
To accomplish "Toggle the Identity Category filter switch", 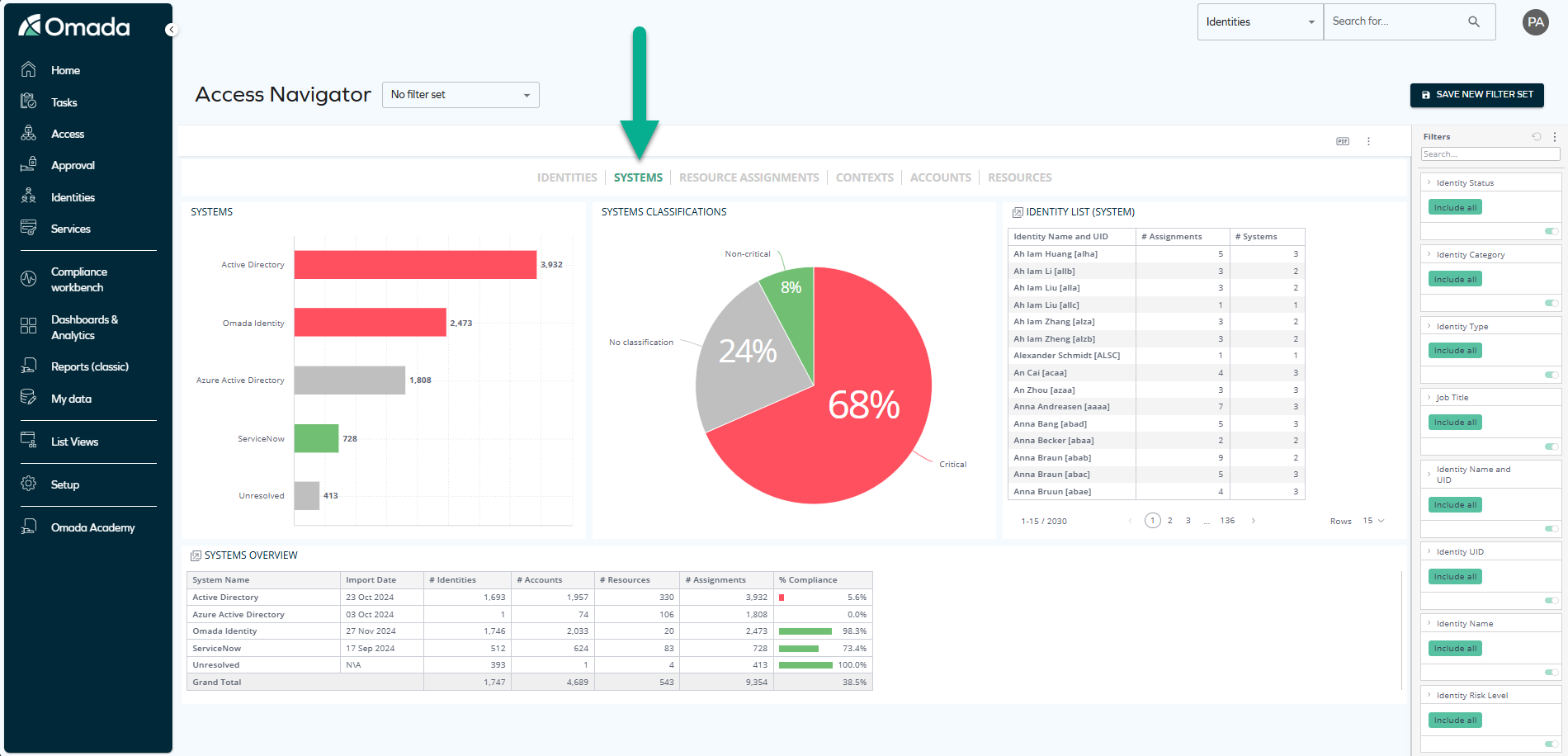I will pos(1551,303).
